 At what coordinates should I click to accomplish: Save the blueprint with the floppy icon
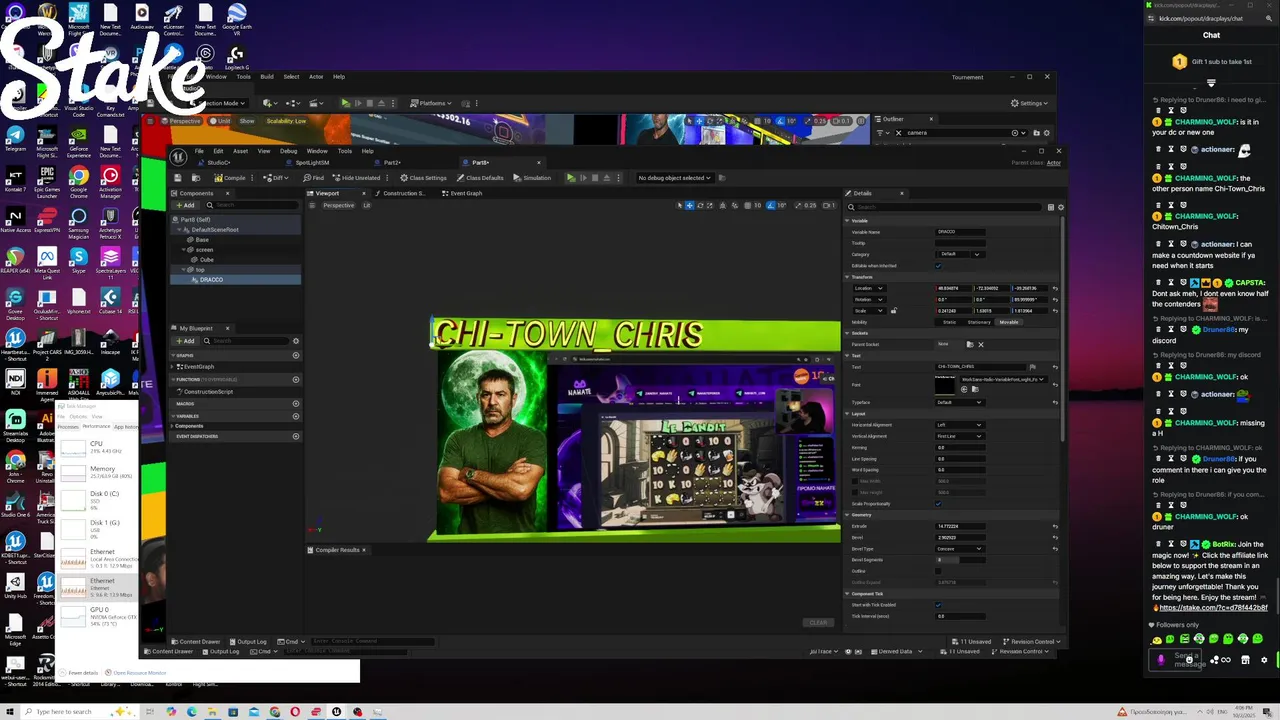[x=178, y=178]
